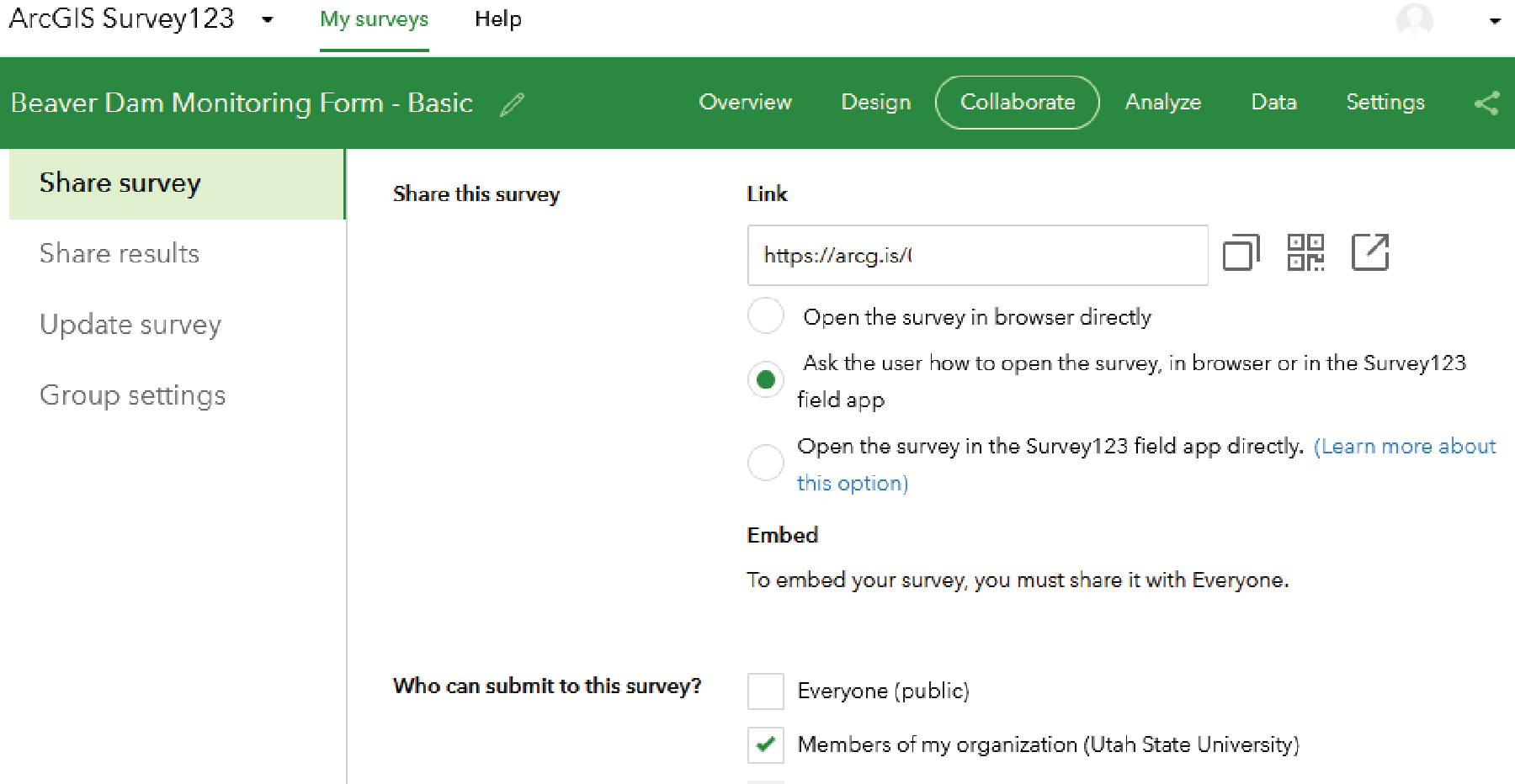Image resolution: width=1515 pixels, height=784 pixels.
Task: Click the Beaver Dam Monitoring Form title
Action: [x=242, y=103]
